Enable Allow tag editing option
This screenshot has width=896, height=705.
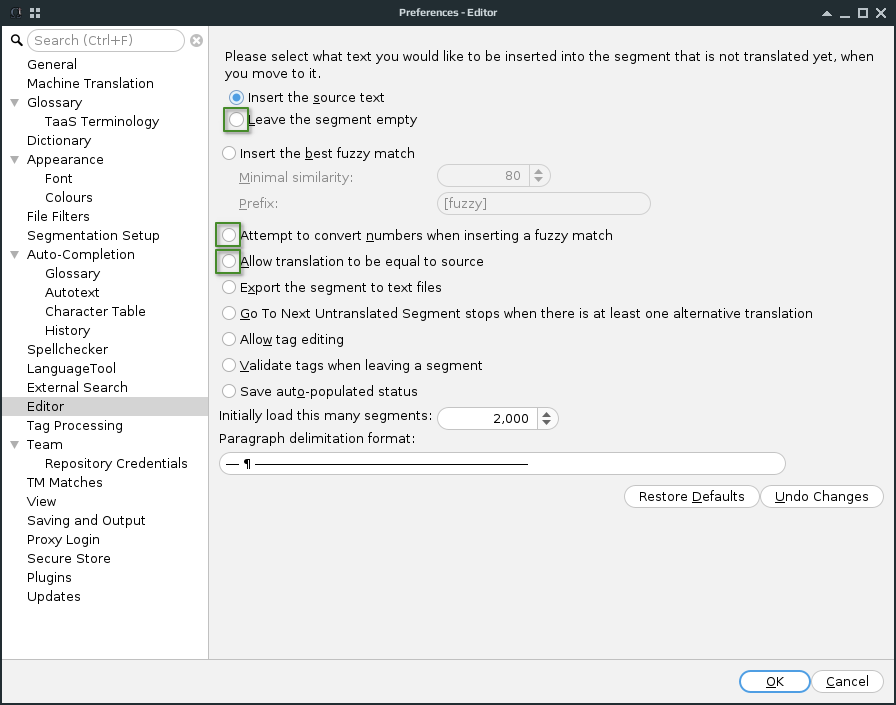coord(230,340)
